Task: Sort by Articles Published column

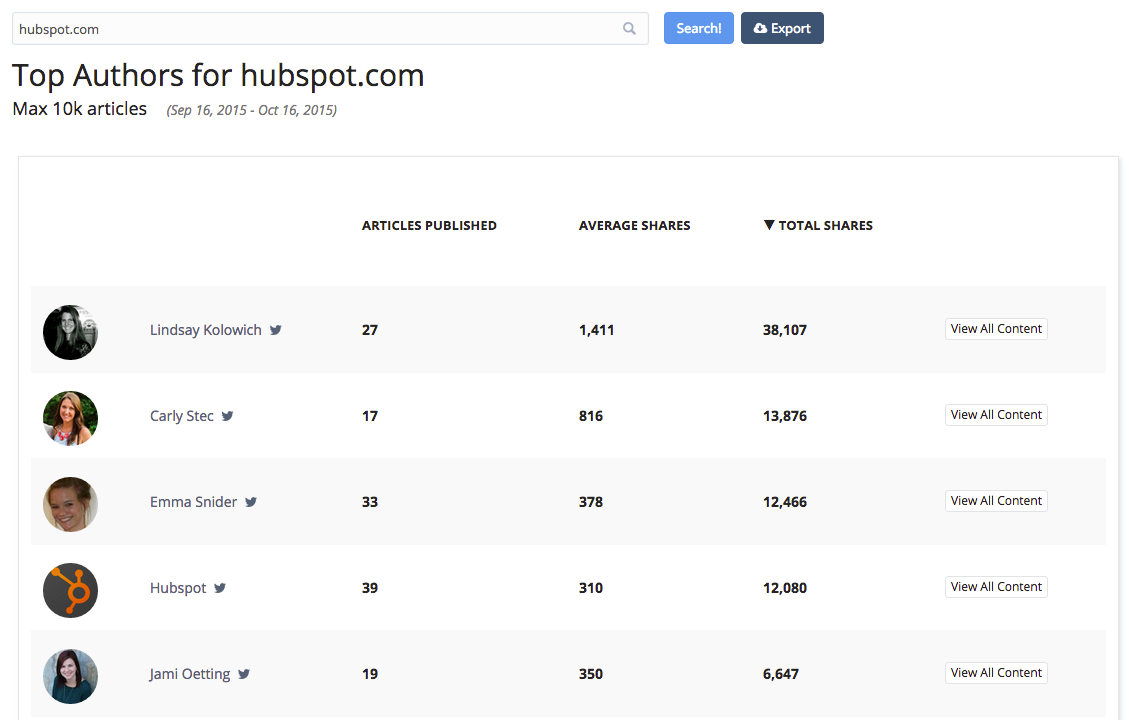Action: tap(429, 226)
